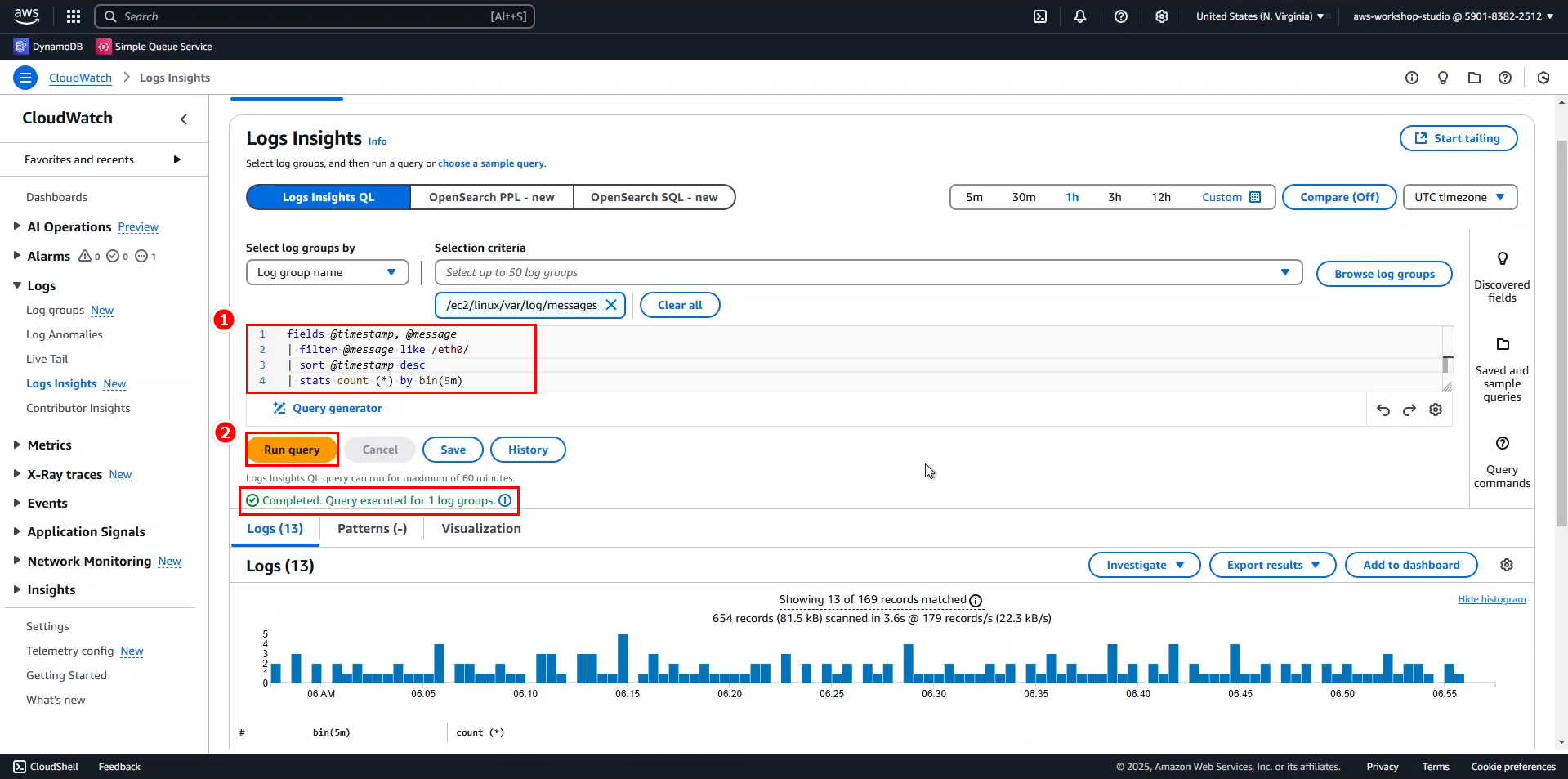Image resolution: width=1568 pixels, height=779 pixels.
Task: Select the OpenSearch PPL query language
Action: (491, 197)
